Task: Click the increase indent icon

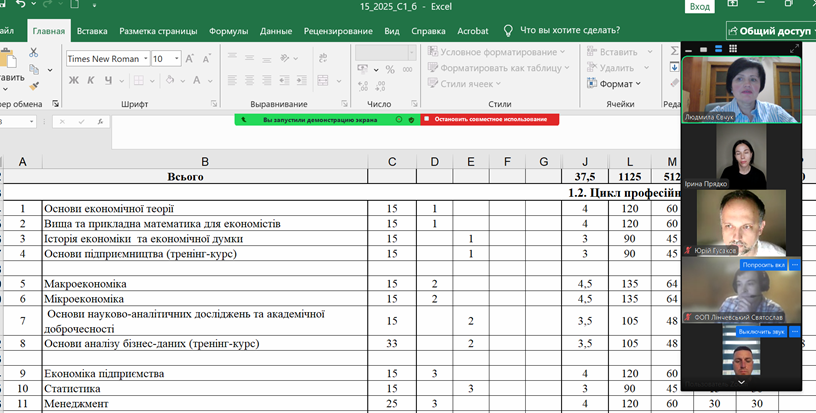Action: (x=301, y=81)
